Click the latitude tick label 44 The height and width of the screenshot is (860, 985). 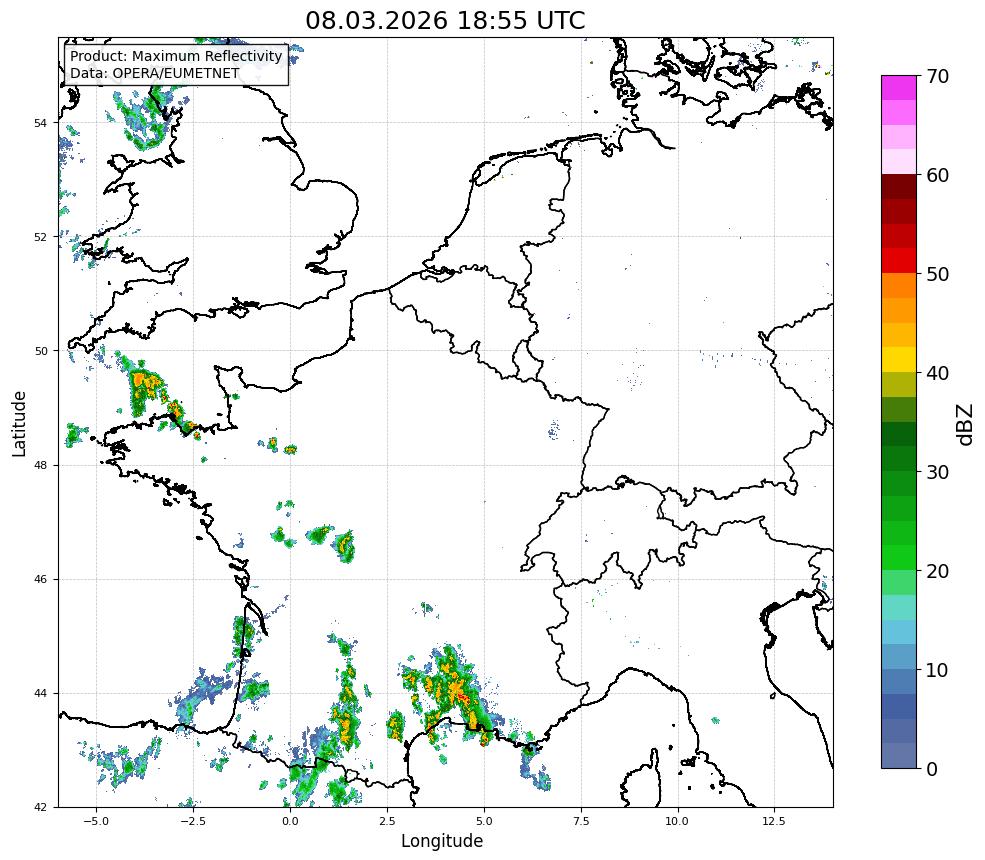40,694
